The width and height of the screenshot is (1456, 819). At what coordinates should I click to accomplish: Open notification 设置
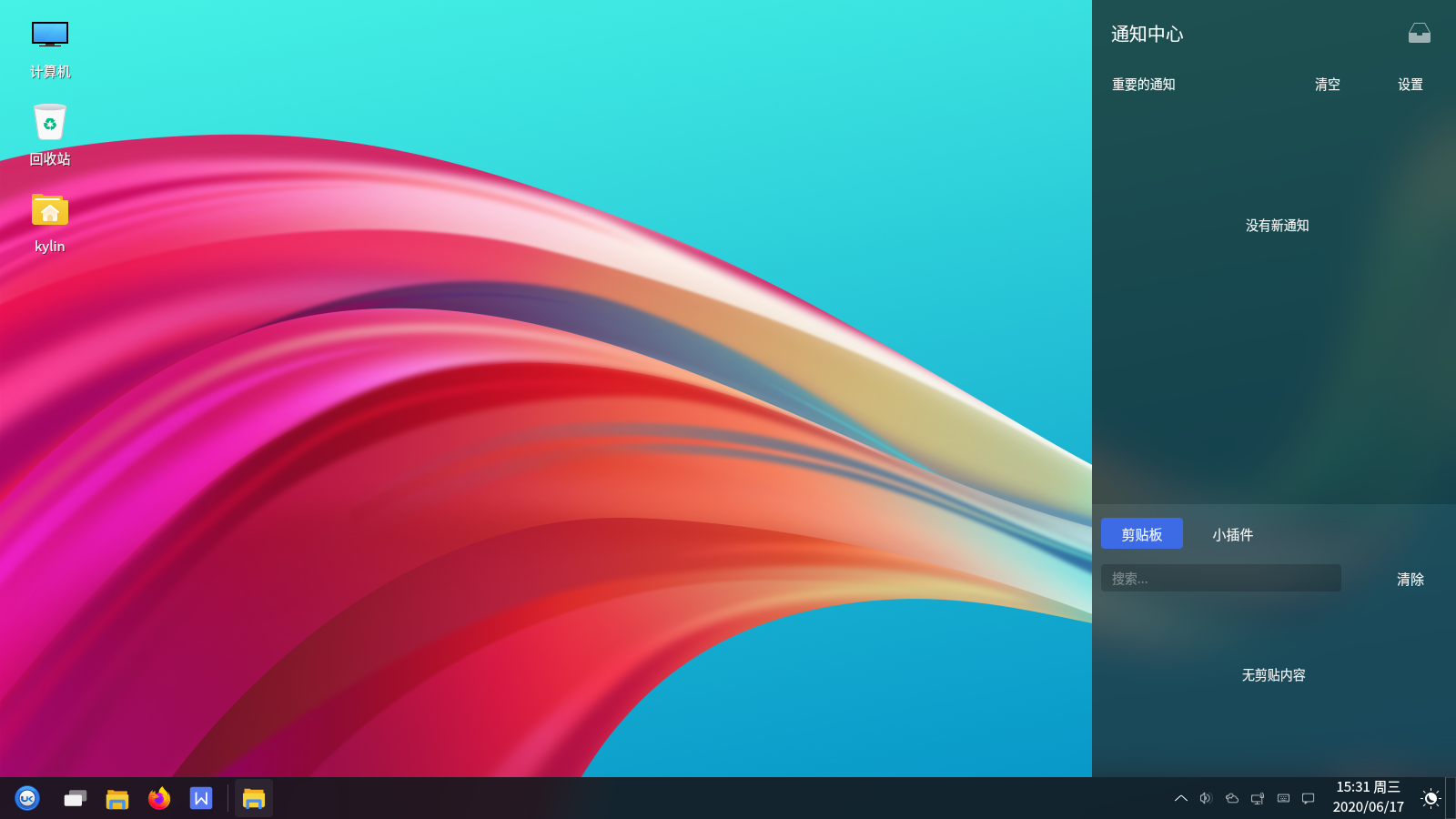(1410, 85)
